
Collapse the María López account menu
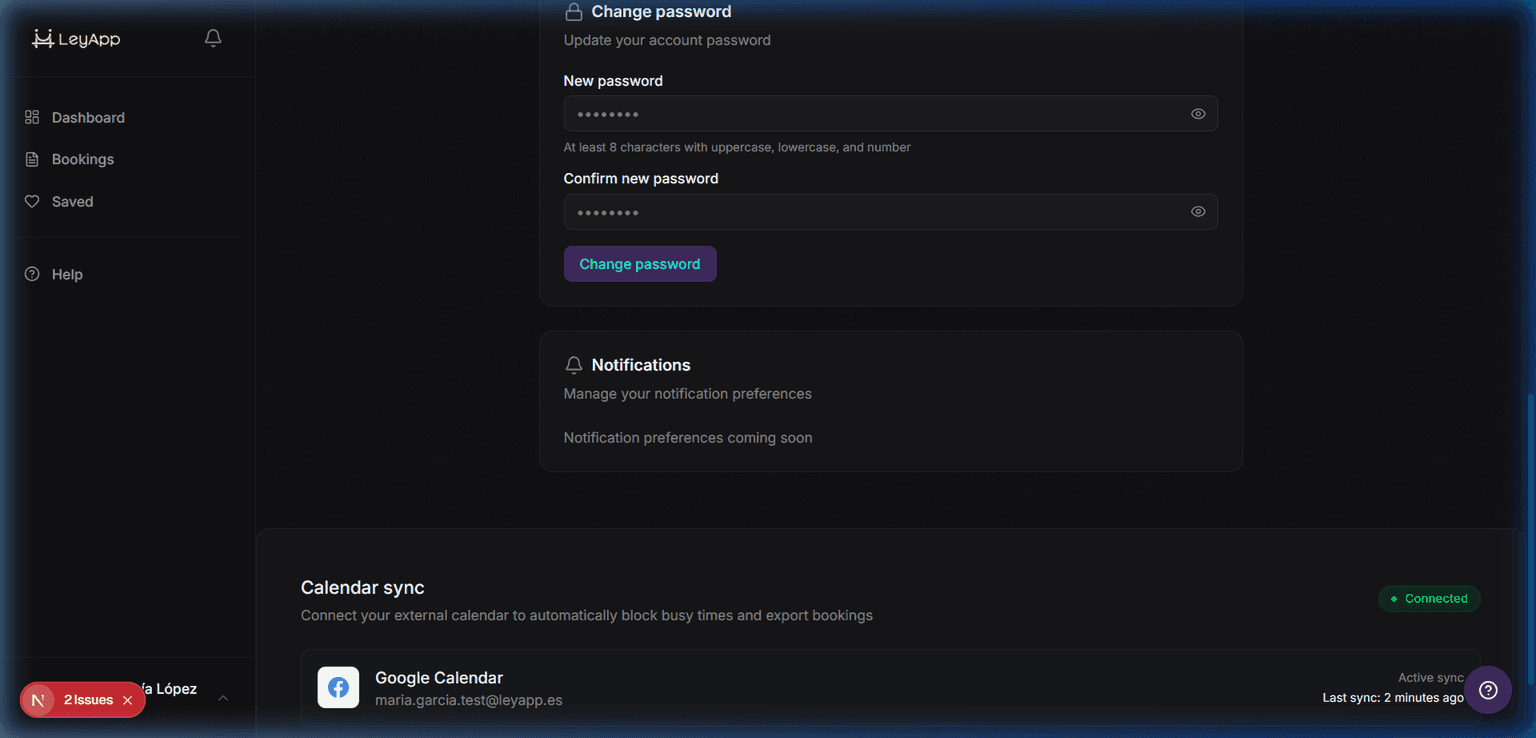(x=222, y=697)
